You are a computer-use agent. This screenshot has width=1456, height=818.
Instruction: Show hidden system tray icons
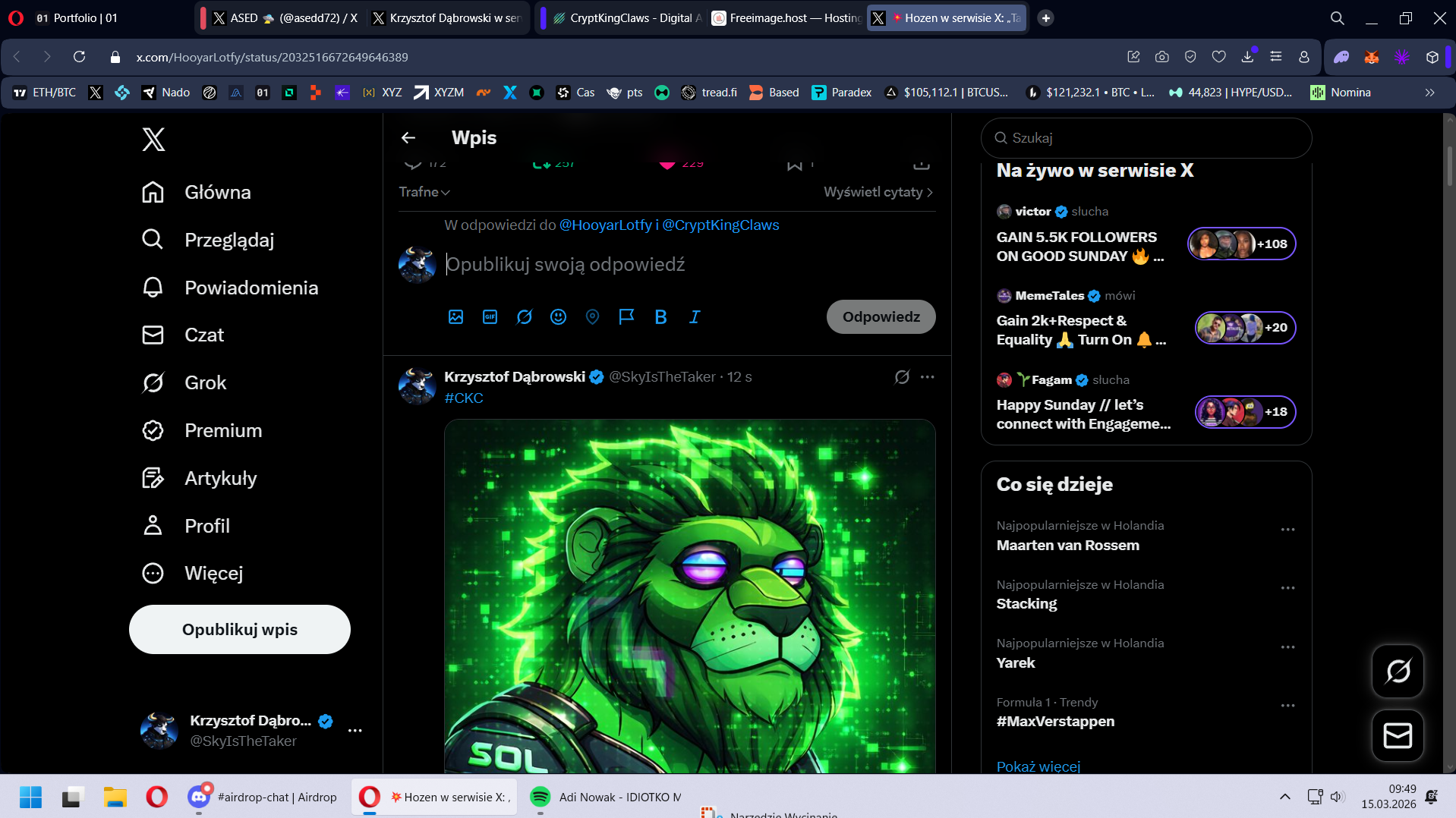click(1284, 796)
